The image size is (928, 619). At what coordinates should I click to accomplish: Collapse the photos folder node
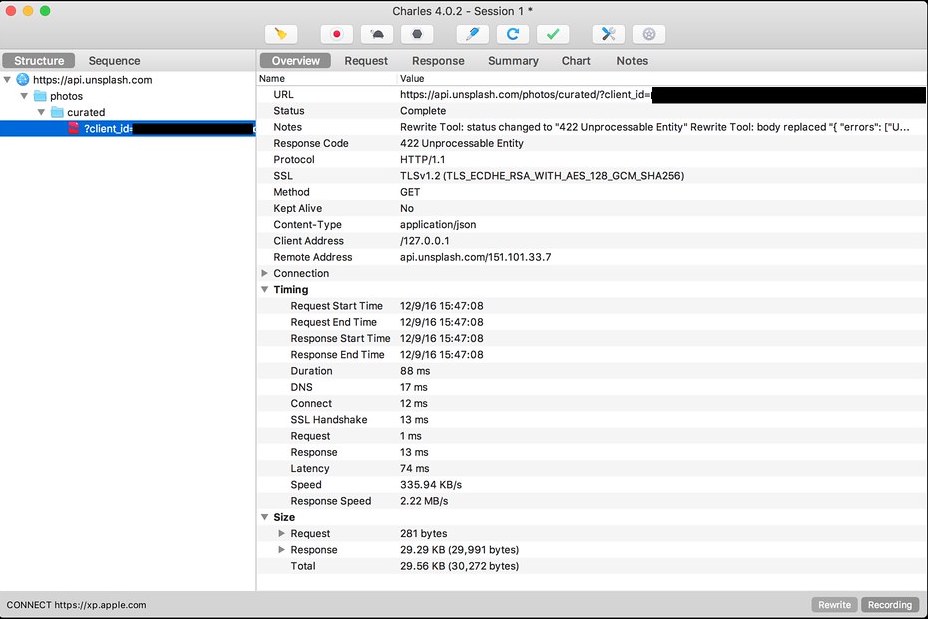point(24,95)
